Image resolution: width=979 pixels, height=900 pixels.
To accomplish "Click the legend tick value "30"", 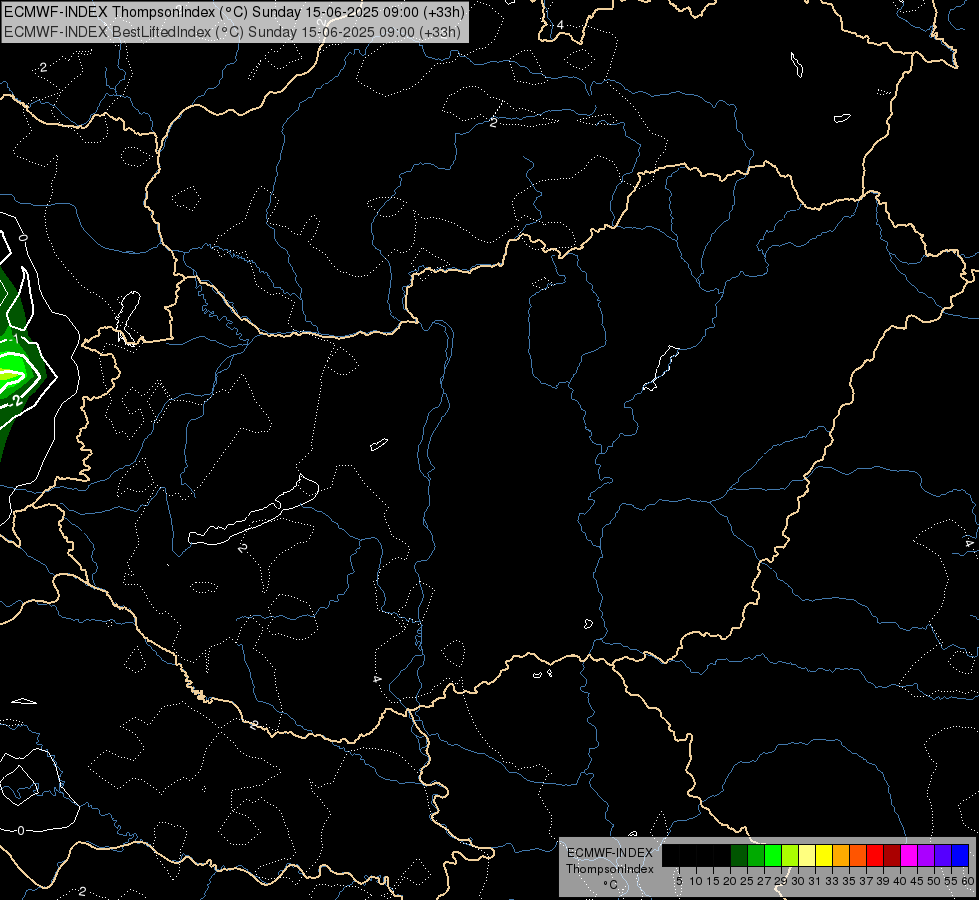I will pos(798,881).
